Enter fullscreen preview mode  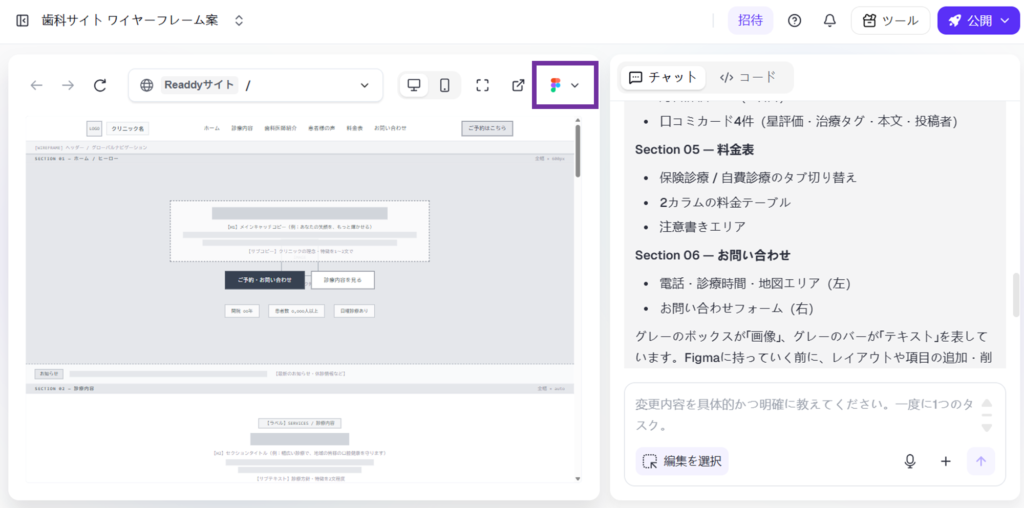click(x=482, y=85)
